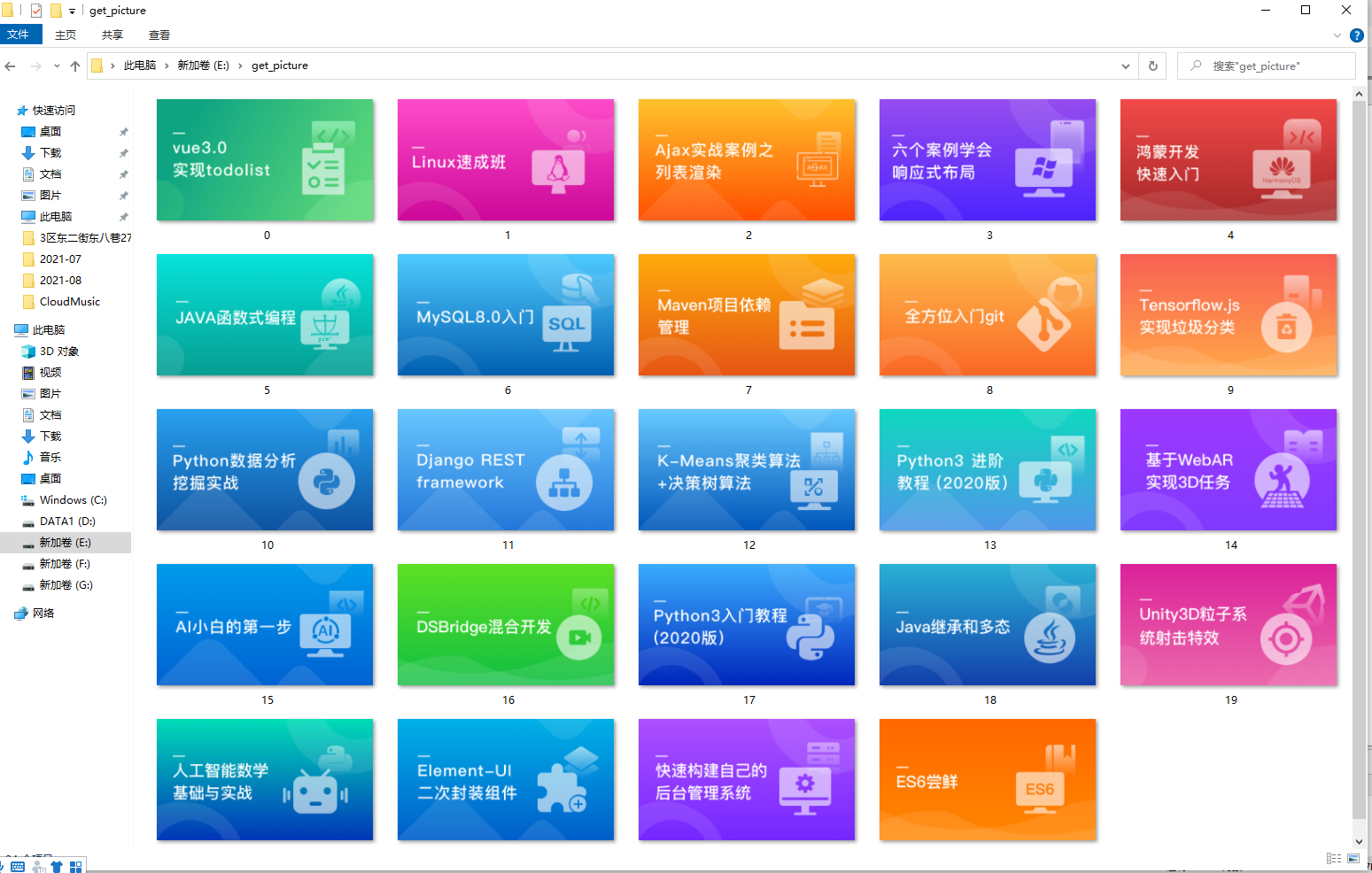The width and height of the screenshot is (1372, 873).
Task: Click the vertical scrollbar up arrow
Action: pos(1360,94)
